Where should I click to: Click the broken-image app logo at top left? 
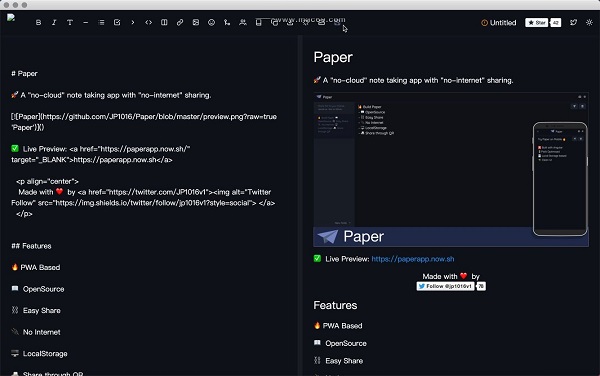11,18
